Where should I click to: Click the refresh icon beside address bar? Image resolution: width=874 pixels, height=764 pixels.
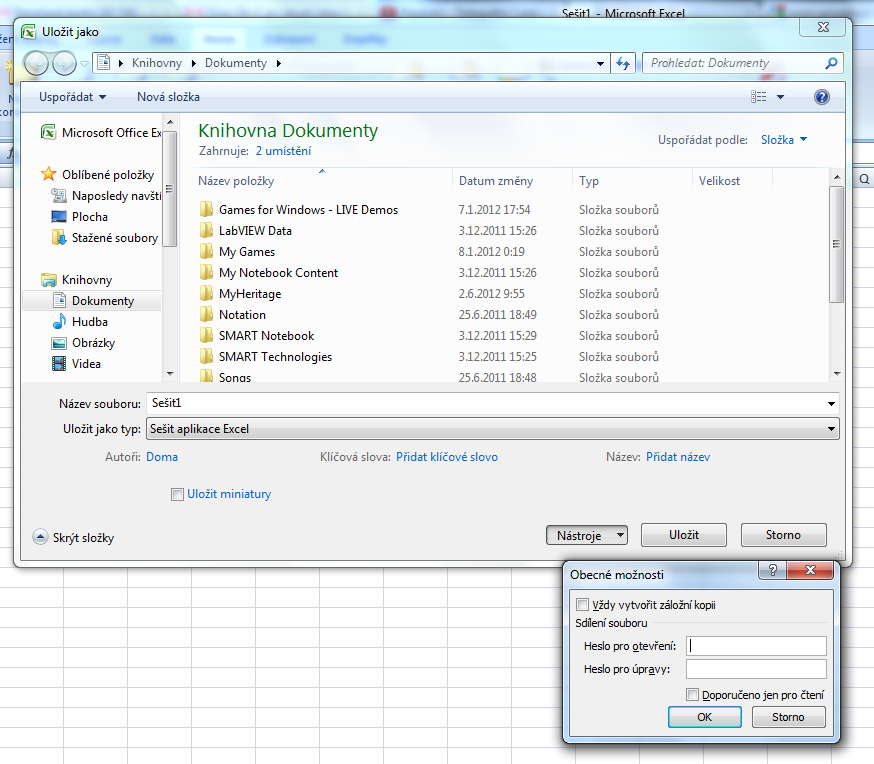click(623, 64)
